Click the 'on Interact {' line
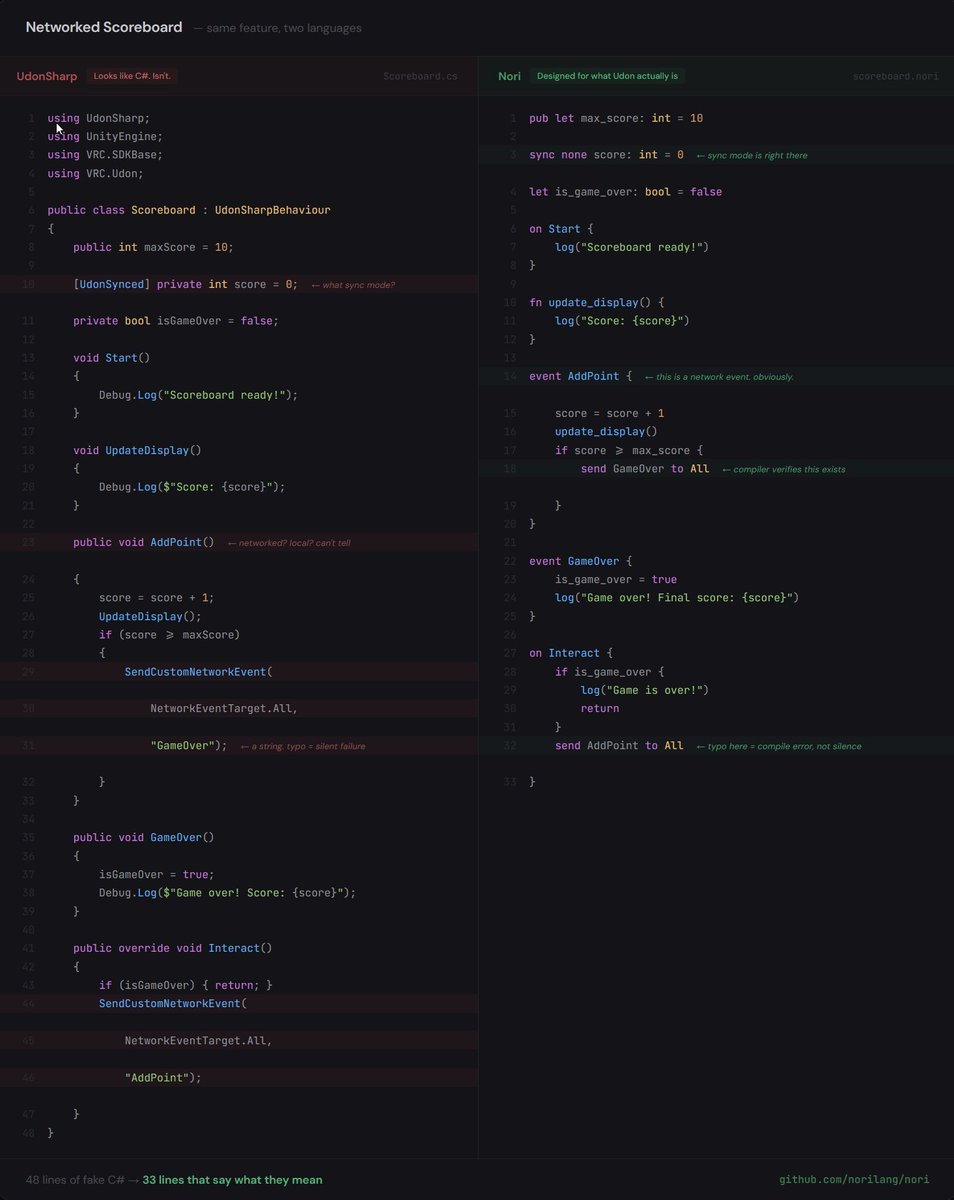Viewport: 954px width, 1200px height. pos(571,653)
